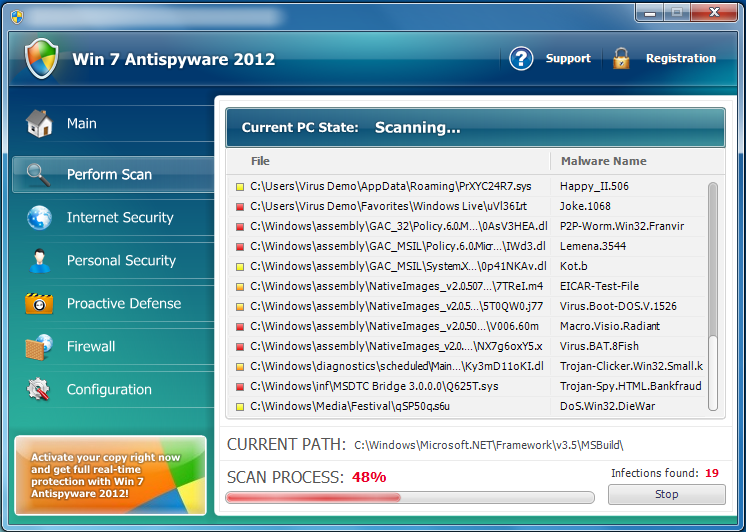Click yellow threat marker for PrXYC24R7.sys
The image size is (746, 532).
pyautogui.click(x=240, y=187)
